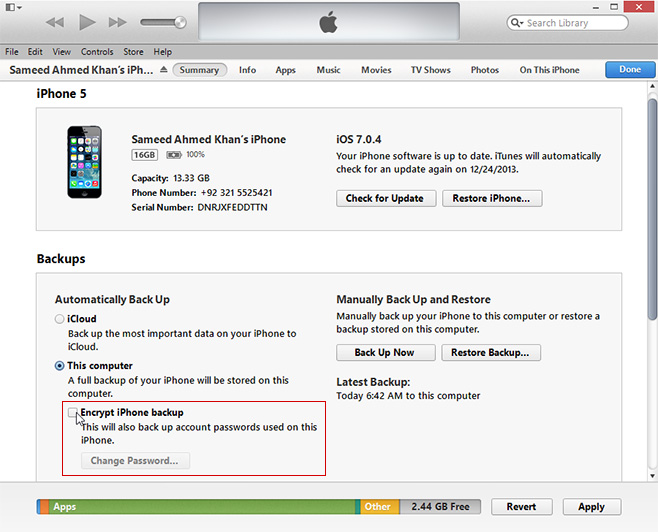Click the blue Done button
The image size is (658, 532).
630,69
